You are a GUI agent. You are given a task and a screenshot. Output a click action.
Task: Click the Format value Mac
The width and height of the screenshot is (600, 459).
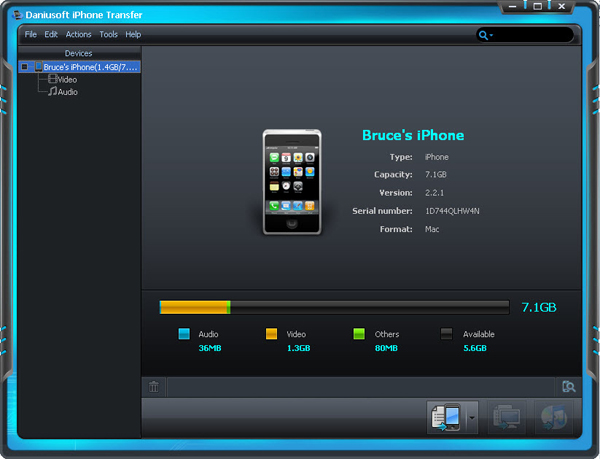(x=432, y=229)
